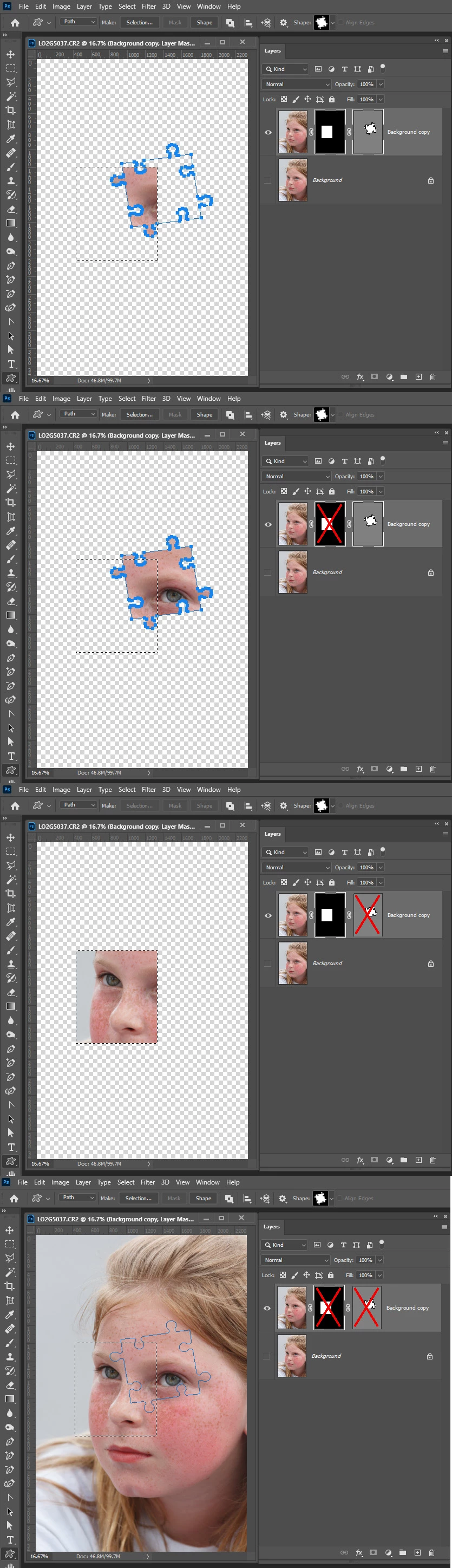
Task: Click Add layer mask icon in third screenshot
Action: [x=374, y=1160]
